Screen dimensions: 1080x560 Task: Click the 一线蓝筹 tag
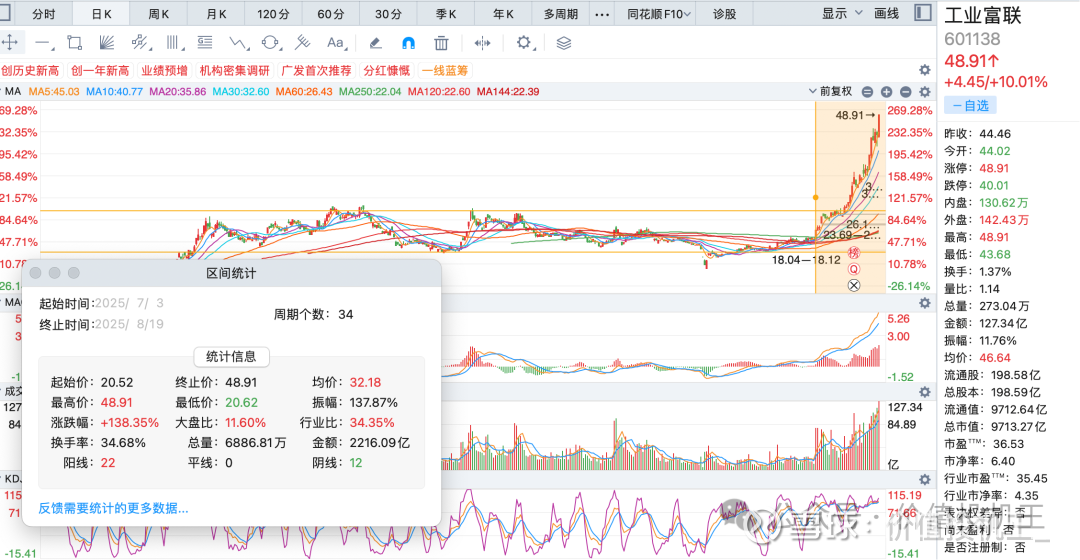445,70
